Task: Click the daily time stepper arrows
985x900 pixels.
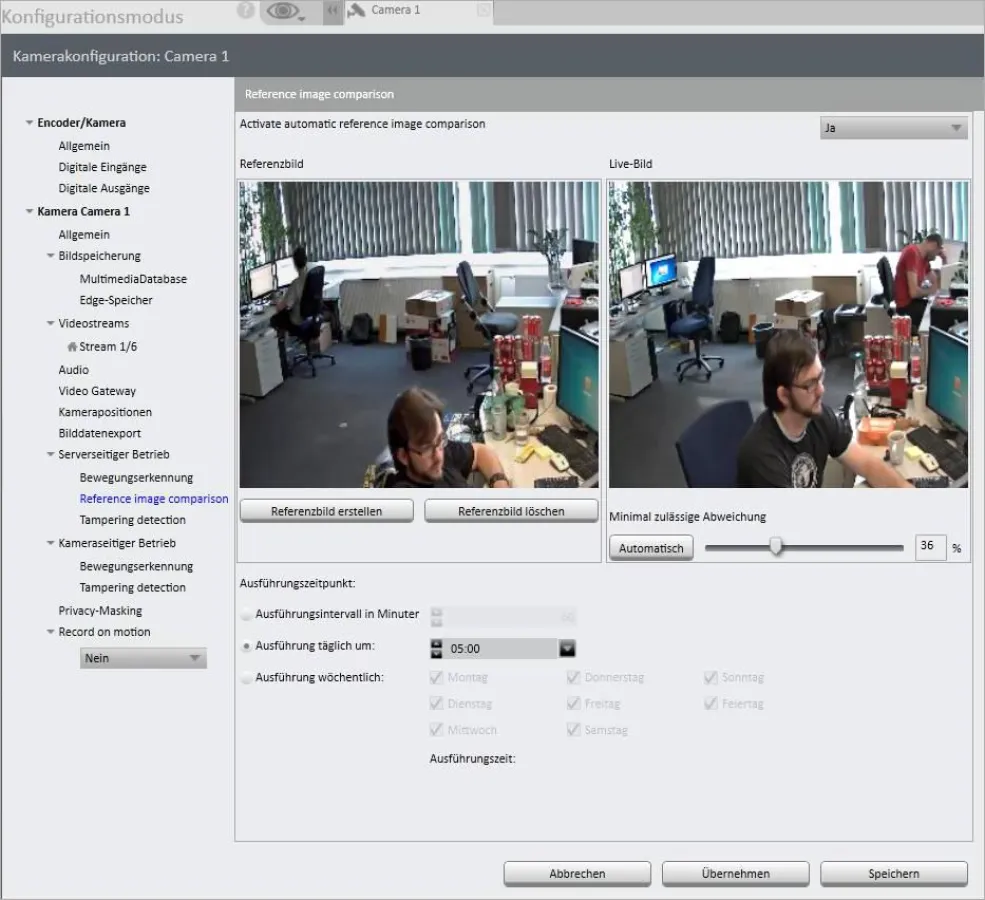Action: point(436,648)
